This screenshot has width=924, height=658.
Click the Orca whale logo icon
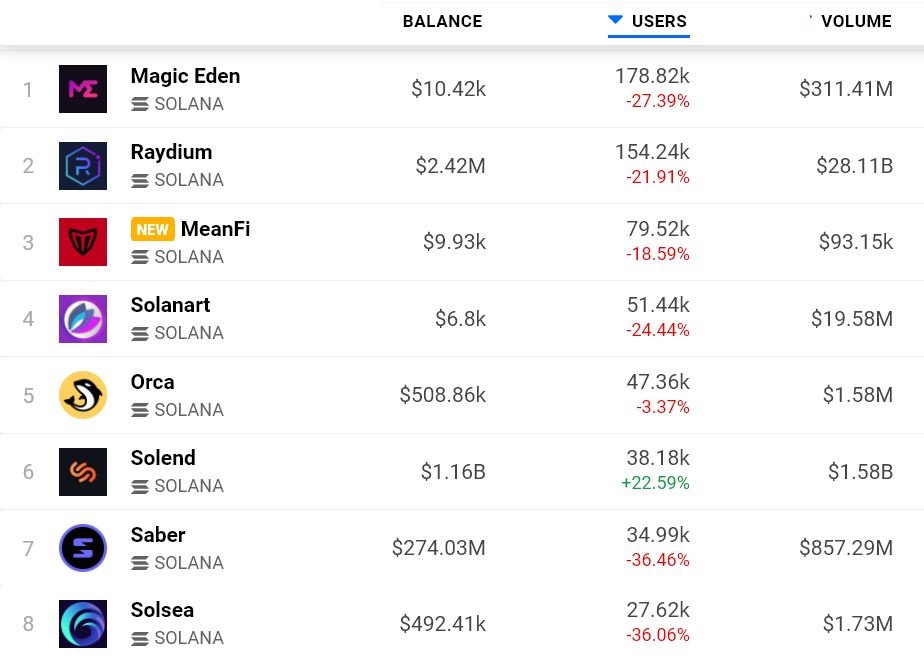(x=83, y=395)
